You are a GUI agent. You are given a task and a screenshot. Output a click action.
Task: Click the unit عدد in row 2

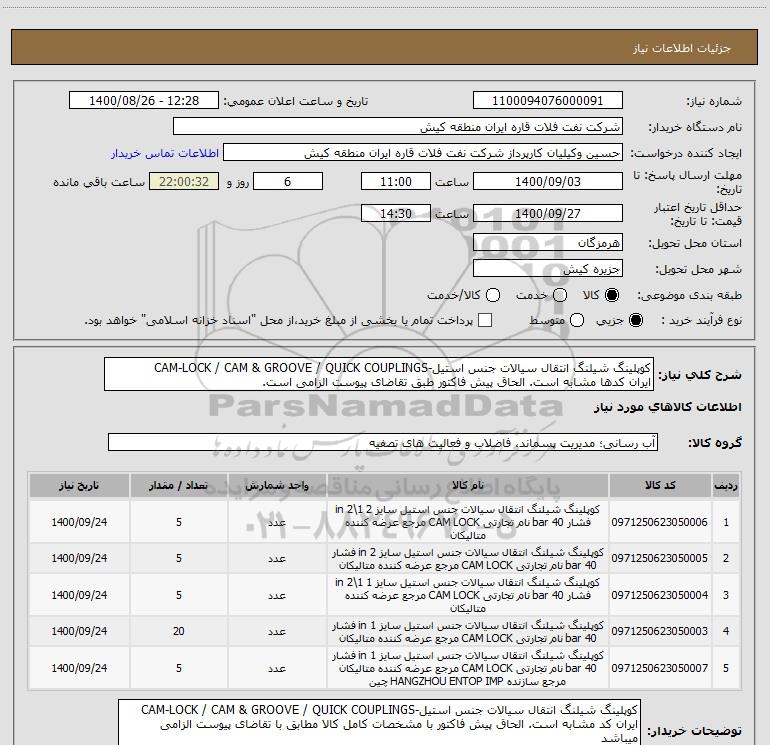pyautogui.click(x=277, y=558)
